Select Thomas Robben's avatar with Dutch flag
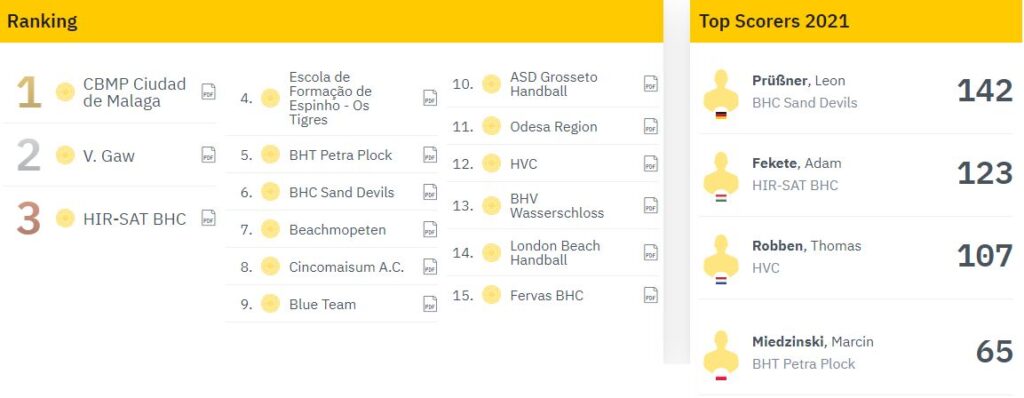This screenshot has height=398, width=1024. (721, 258)
